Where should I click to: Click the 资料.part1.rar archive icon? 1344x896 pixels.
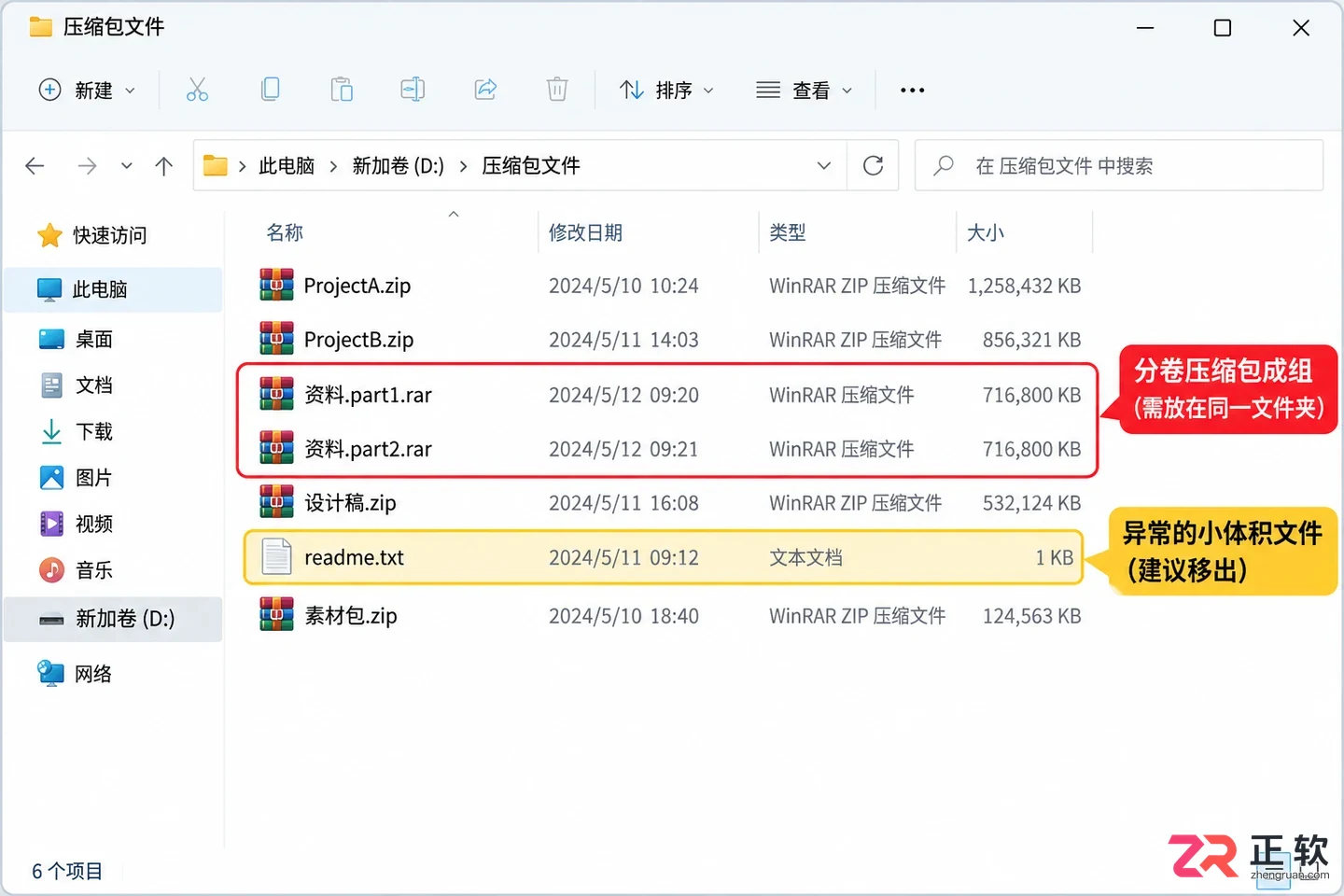click(x=276, y=395)
